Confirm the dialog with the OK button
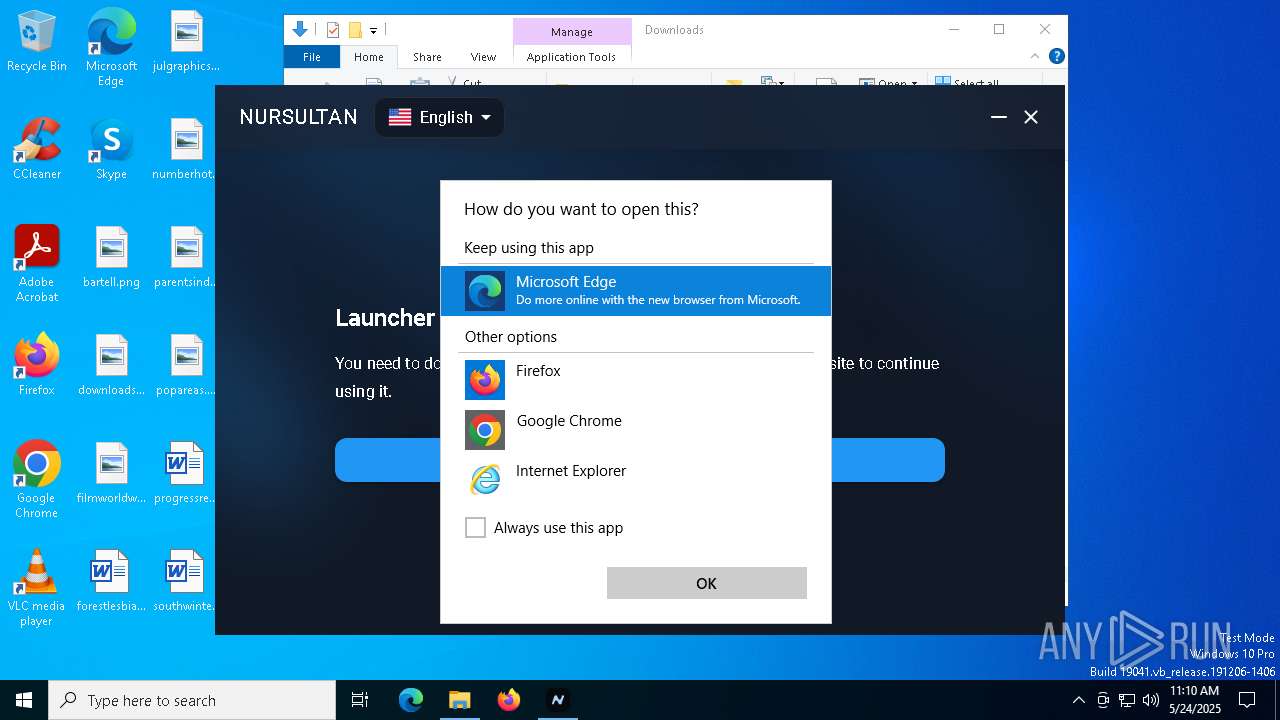Viewport: 1280px width, 720px height. (x=707, y=583)
